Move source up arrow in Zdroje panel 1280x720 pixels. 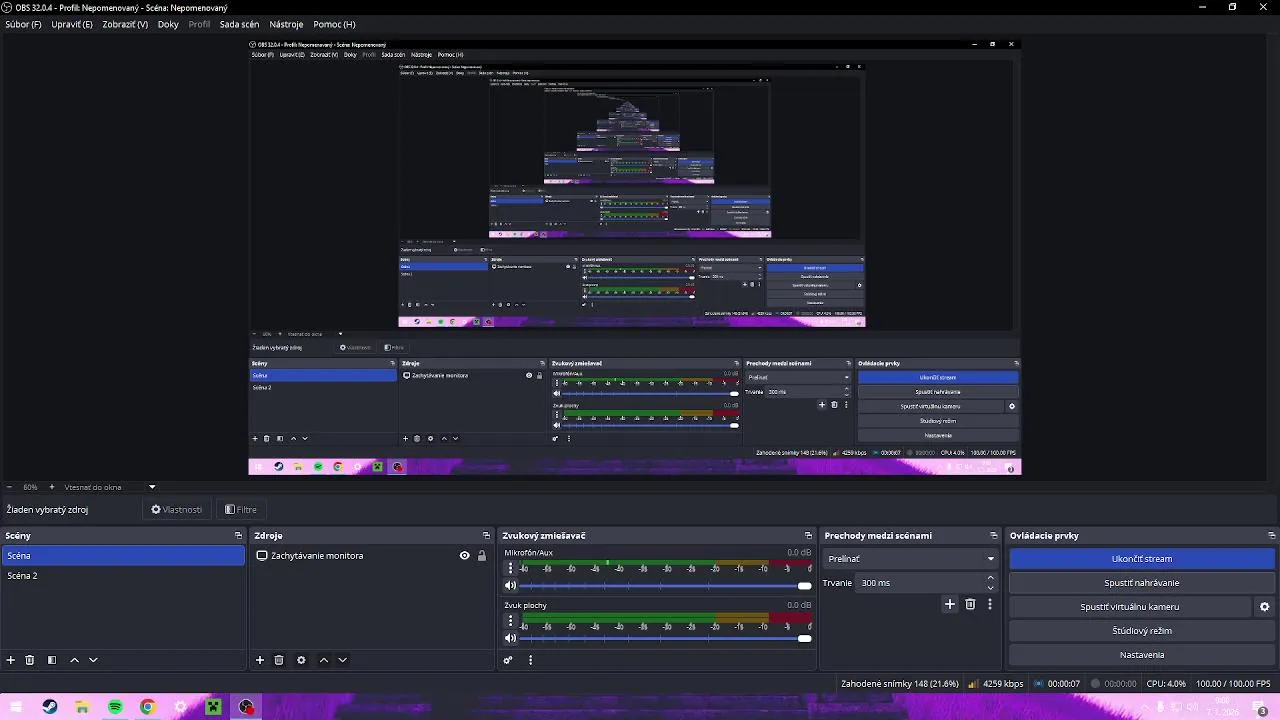323,660
